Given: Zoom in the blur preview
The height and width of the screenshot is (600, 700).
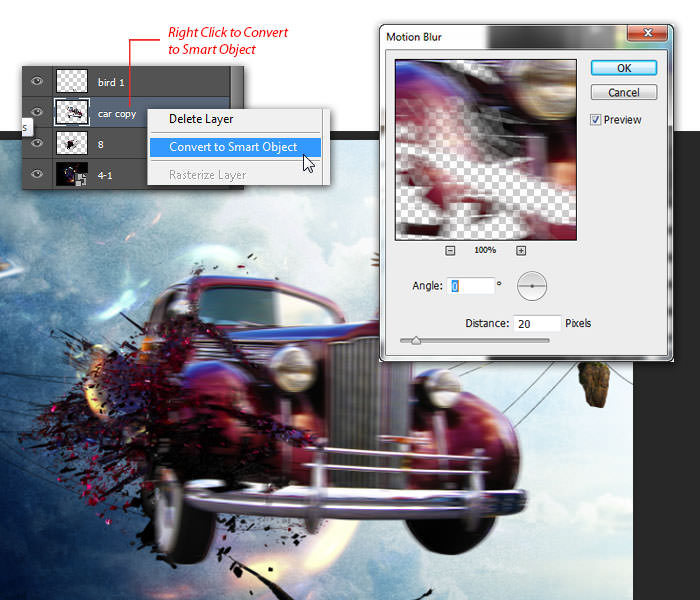Looking at the screenshot, I should tap(521, 250).
